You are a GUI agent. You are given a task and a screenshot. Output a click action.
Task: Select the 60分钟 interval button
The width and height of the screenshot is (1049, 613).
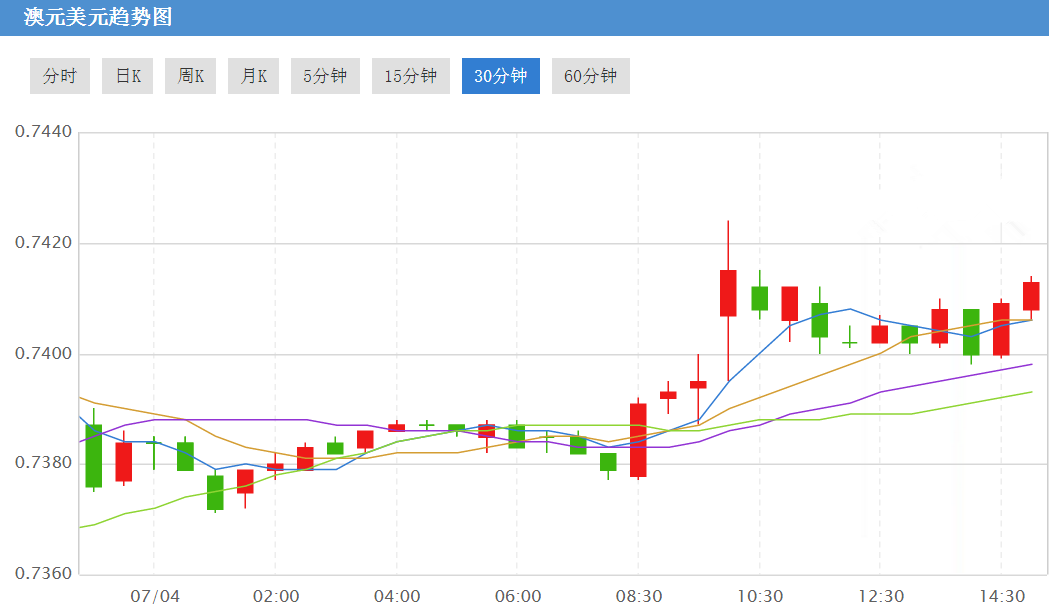pos(590,76)
